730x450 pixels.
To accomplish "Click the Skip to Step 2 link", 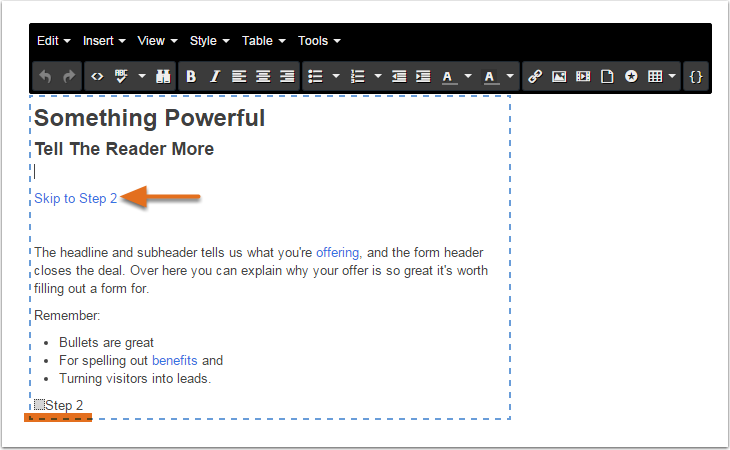I will click(75, 198).
